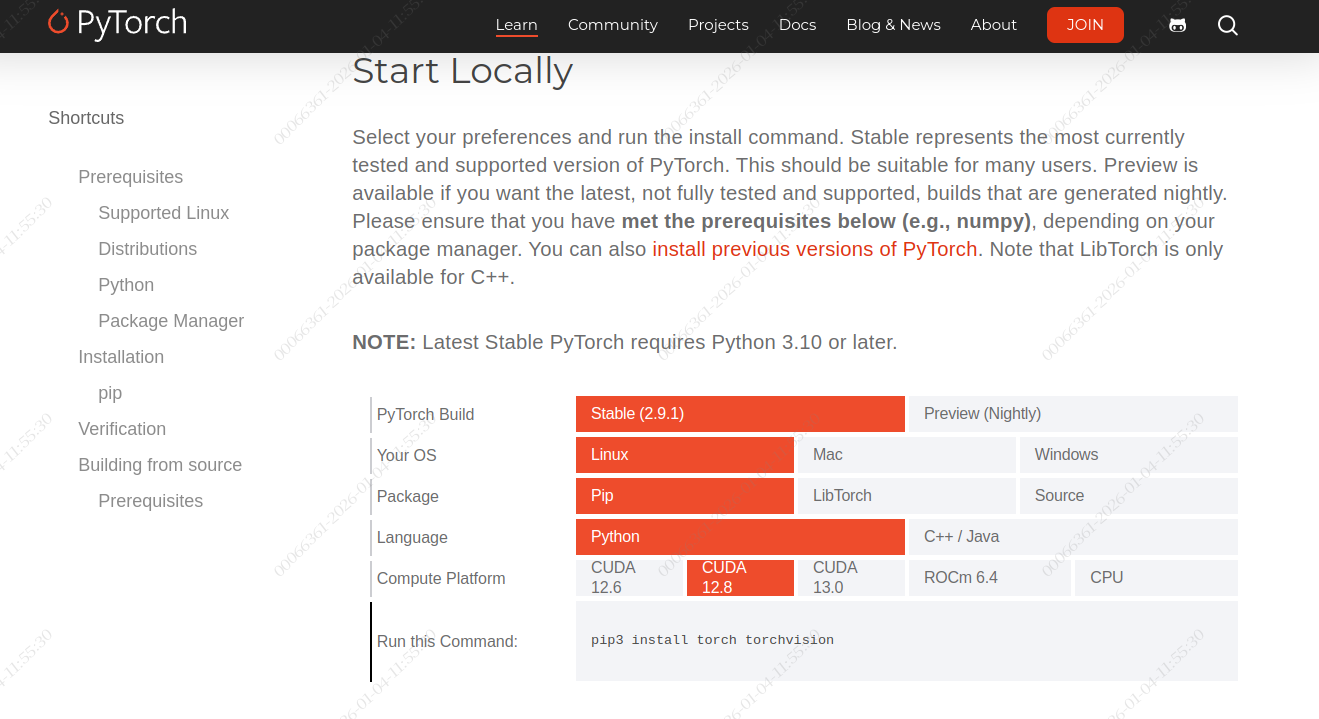This screenshot has width=1319, height=719.
Task: Select the Source package option
Action: [1129, 496]
